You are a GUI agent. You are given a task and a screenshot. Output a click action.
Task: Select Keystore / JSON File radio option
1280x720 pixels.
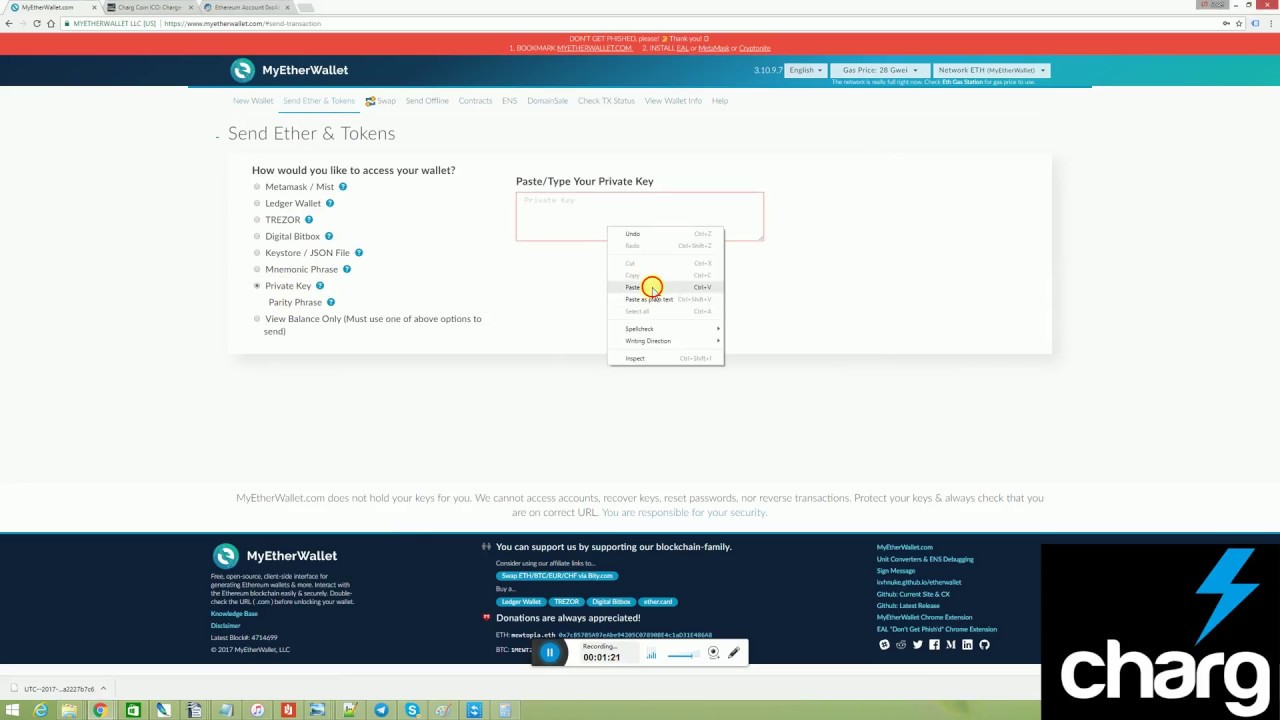click(x=257, y=253)
